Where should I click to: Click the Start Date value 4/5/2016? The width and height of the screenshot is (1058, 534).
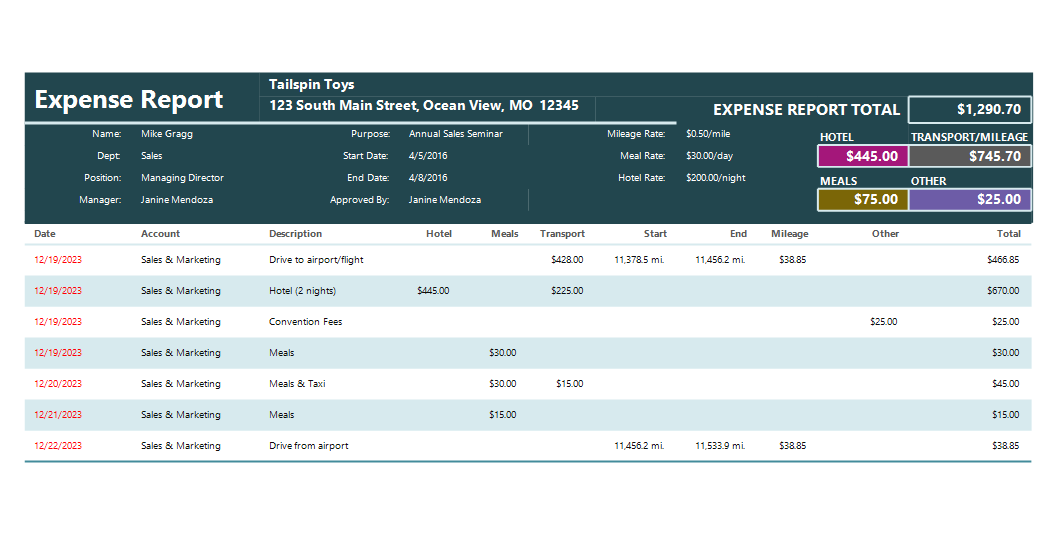coord(428,155)
